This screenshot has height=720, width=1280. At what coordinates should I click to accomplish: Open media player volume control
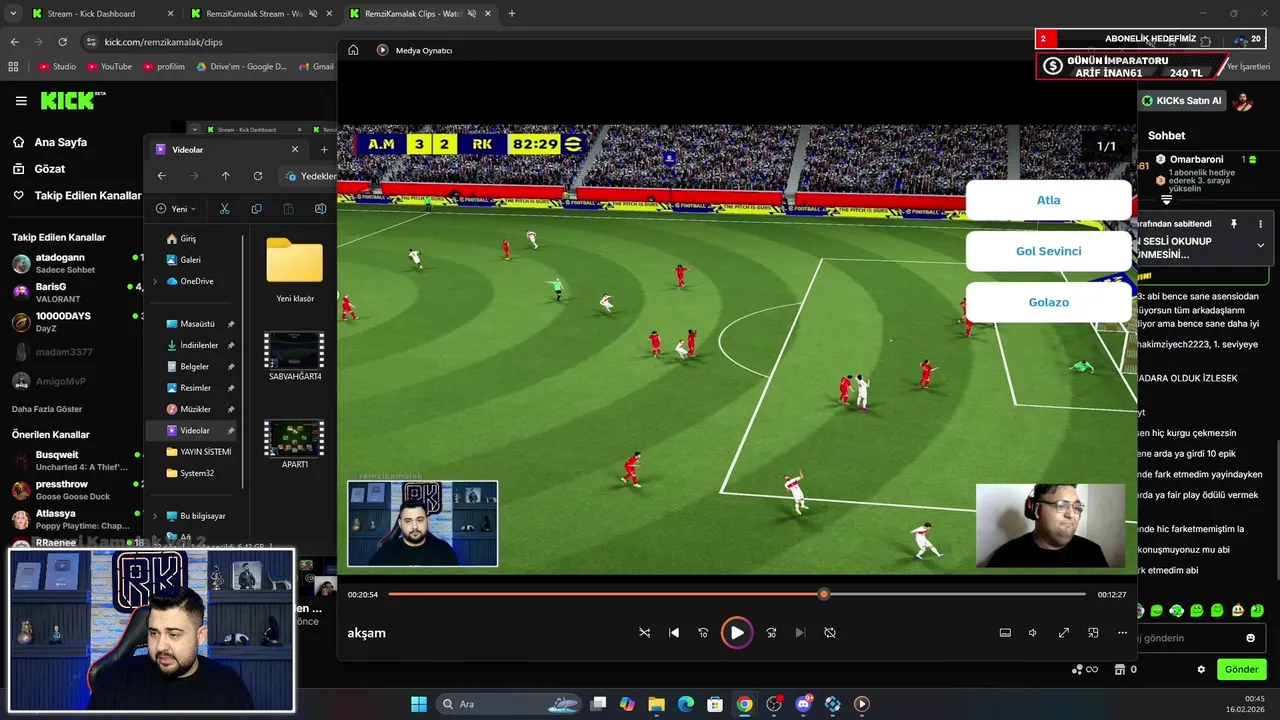click(1033, 633)
